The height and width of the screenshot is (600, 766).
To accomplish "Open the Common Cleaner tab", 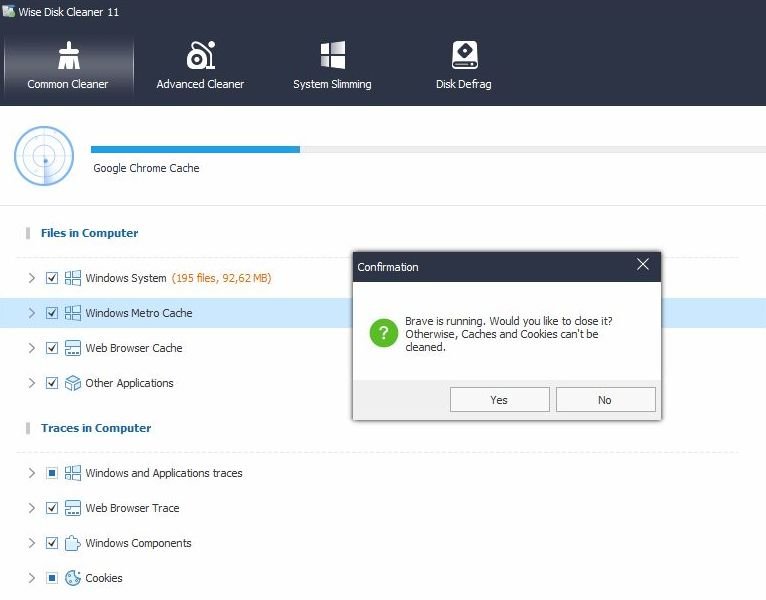I will click(x=68, y=66).
